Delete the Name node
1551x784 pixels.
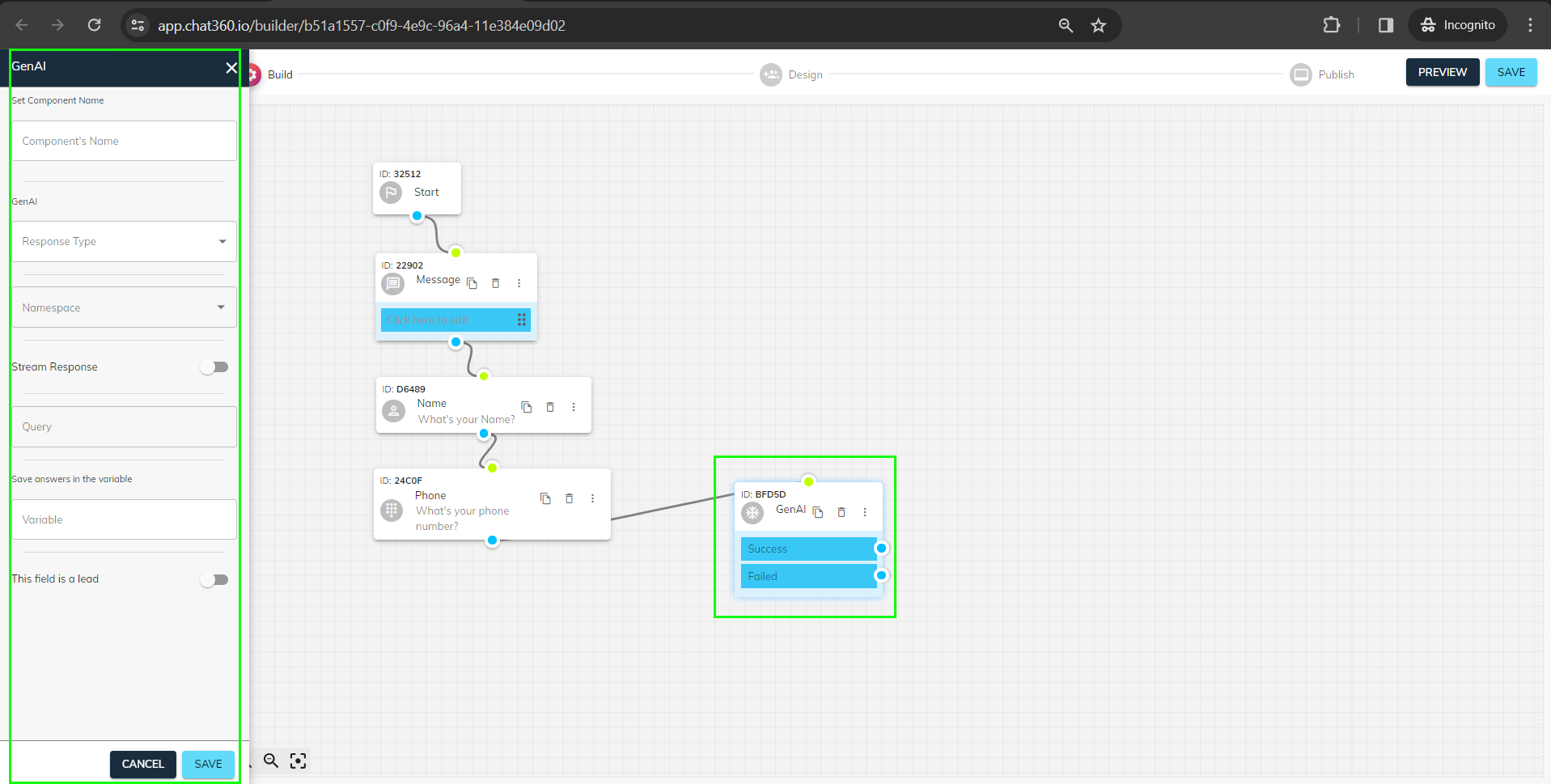[x=550, y=407]
